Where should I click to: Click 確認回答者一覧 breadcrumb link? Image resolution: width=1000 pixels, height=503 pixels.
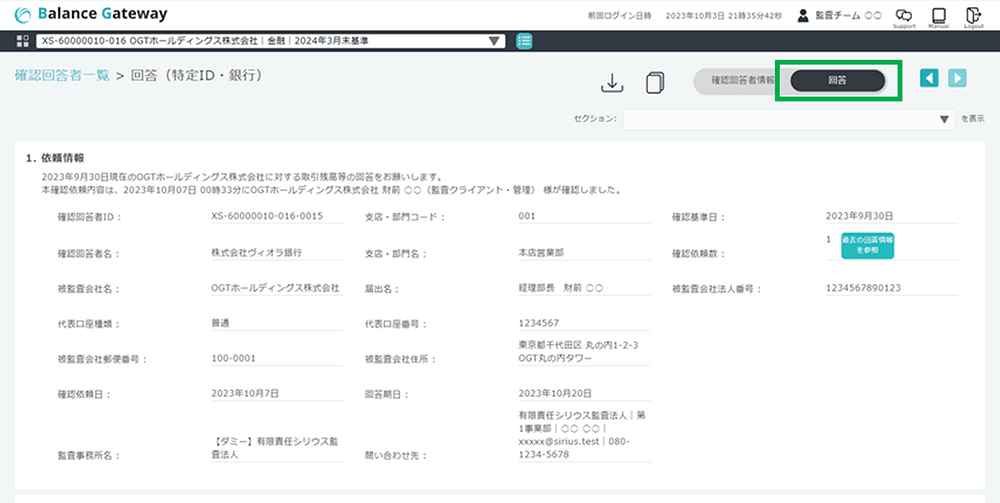click(x=62, y=75)
